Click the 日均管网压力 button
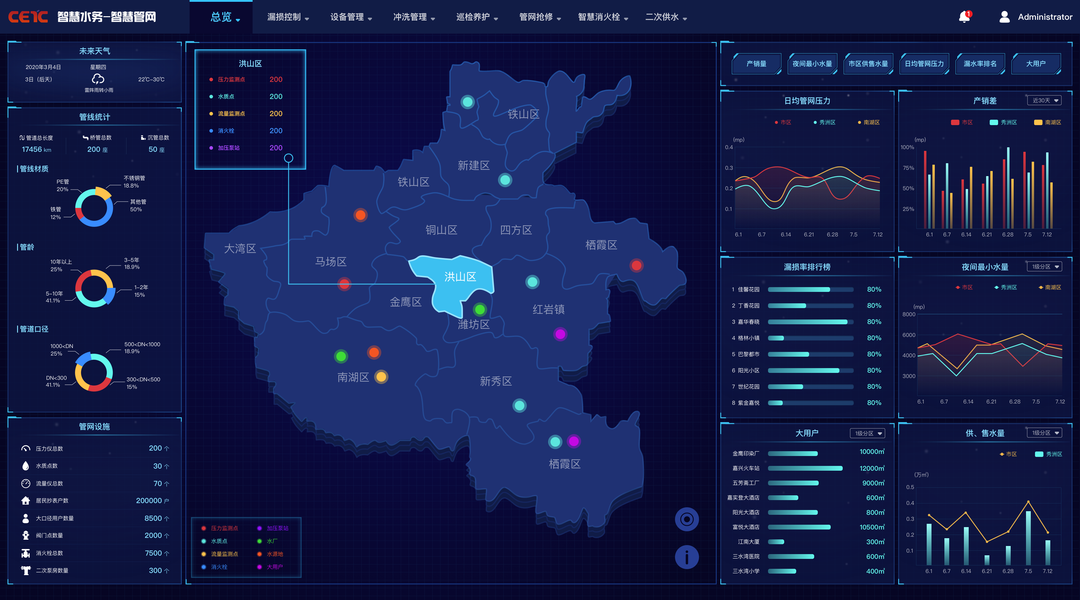The width and height of the screenshot is (1080, 600). [x=924, y=63]
